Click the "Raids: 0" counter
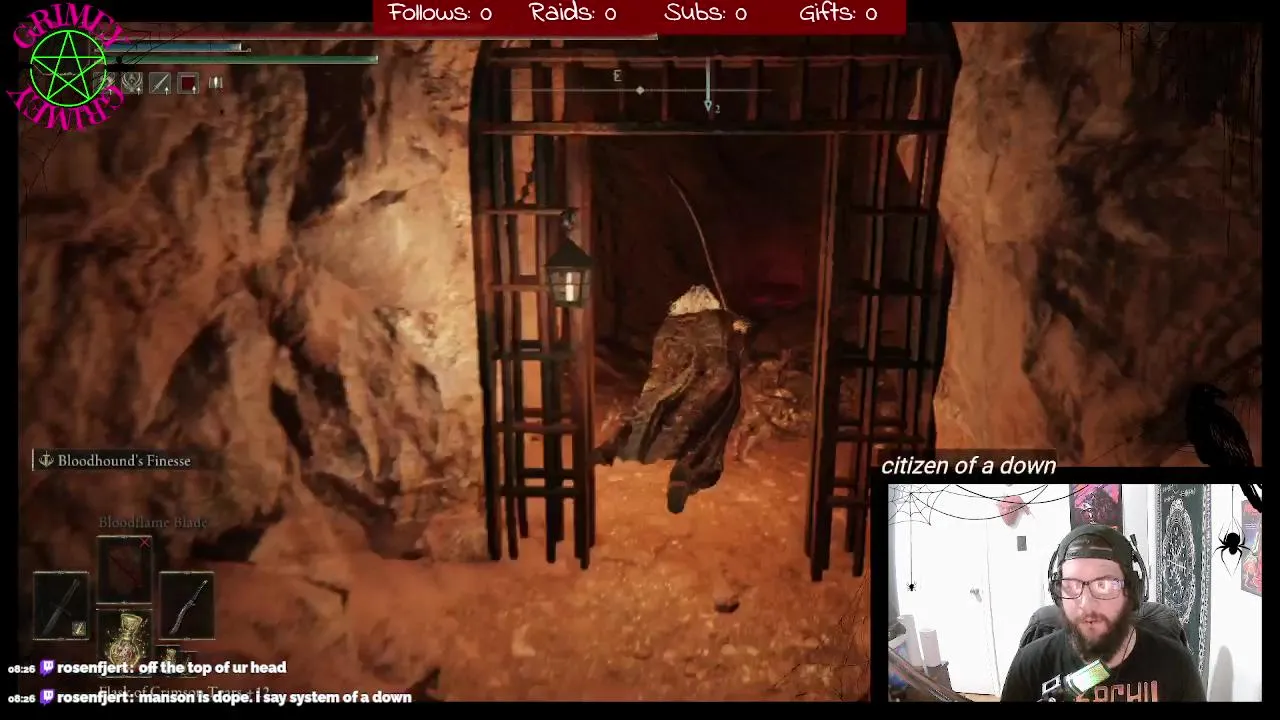This screenshot has width=1280, height=720. click(x=572, y=13)
